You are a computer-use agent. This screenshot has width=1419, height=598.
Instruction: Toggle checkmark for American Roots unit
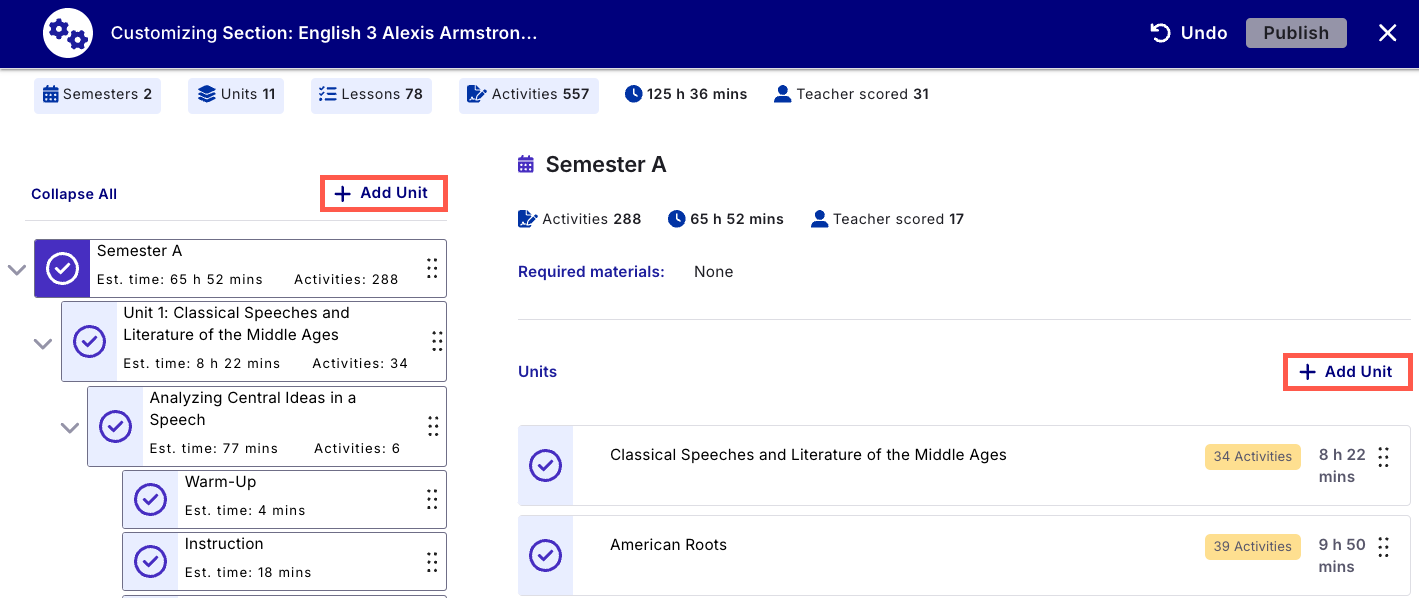545,555
